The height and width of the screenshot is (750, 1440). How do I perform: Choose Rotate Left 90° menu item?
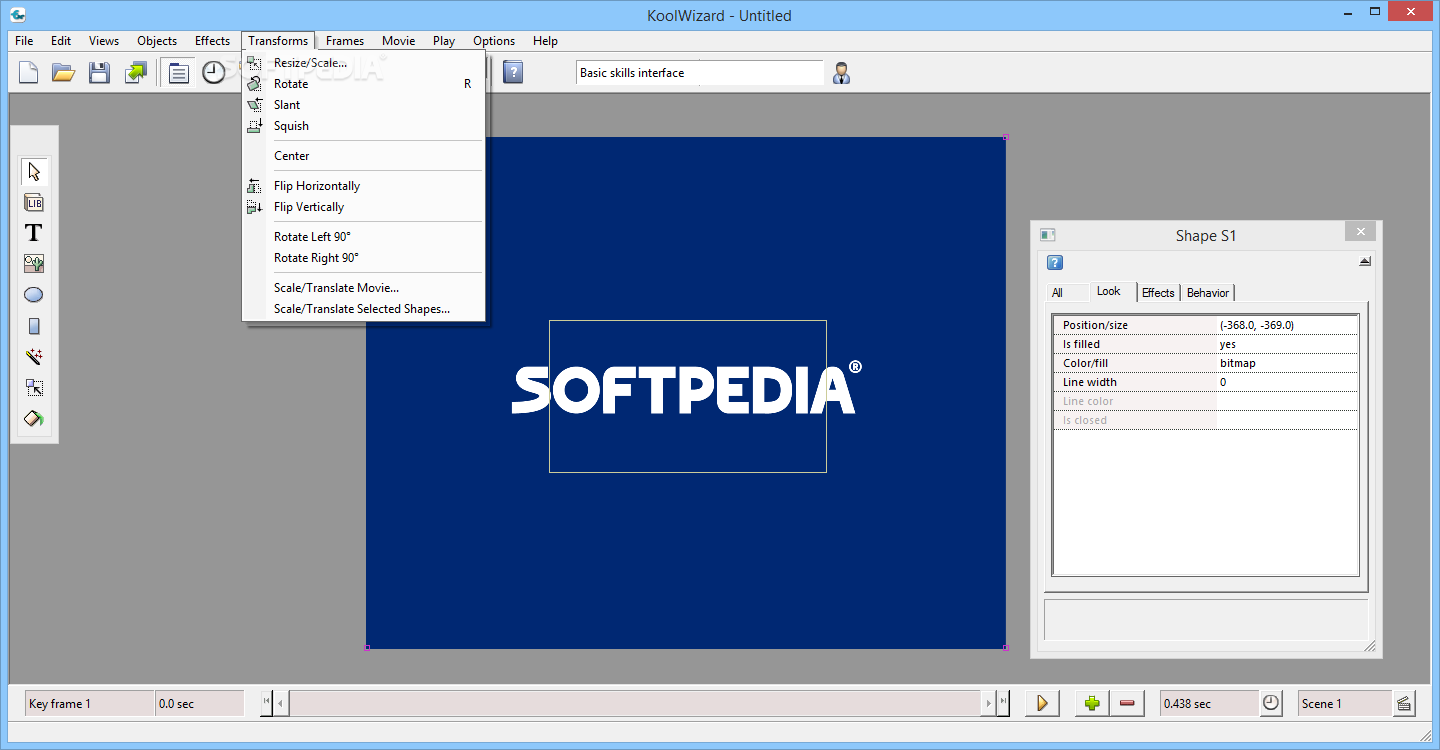click(x=364, y=237)
